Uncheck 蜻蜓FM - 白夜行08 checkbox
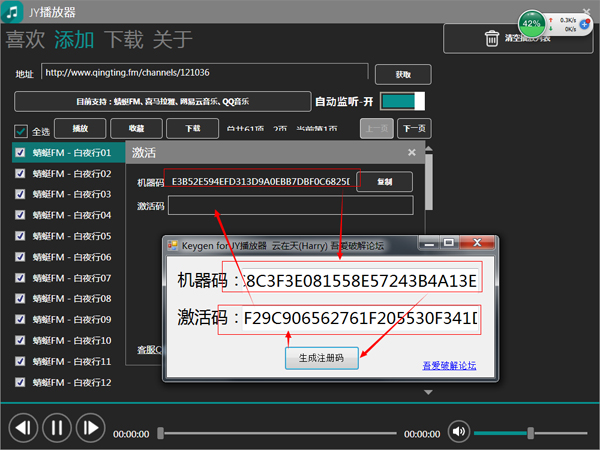 pos(20,298)
